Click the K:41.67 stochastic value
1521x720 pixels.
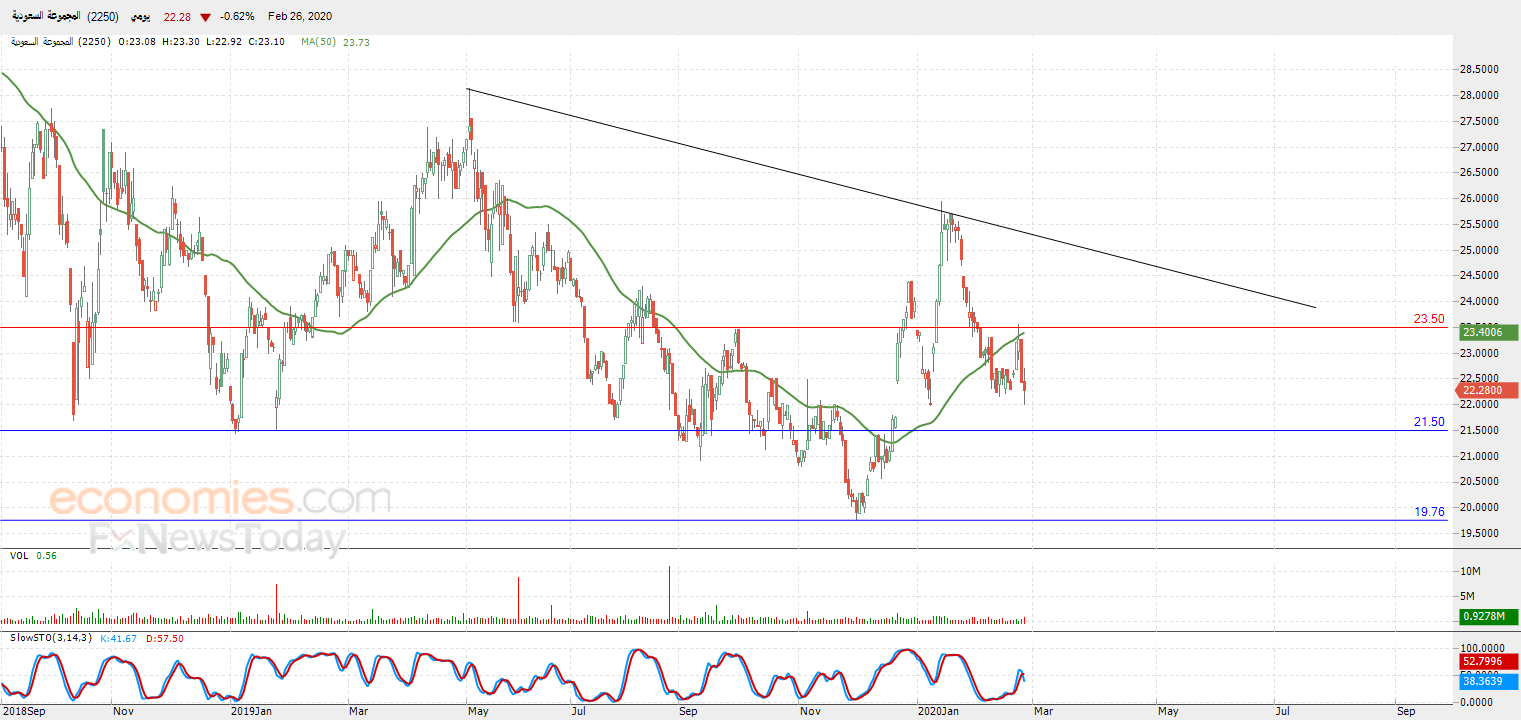[x=119, y=637]
